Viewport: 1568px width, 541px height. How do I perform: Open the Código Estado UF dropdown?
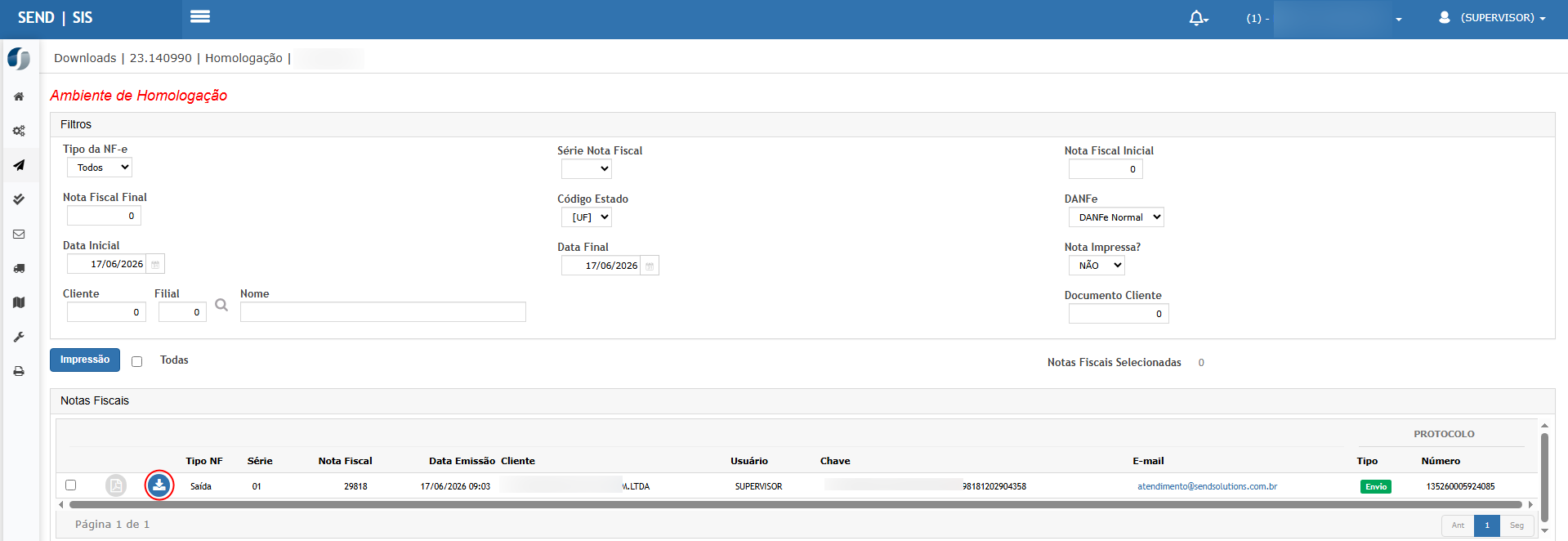pyautogui.click(x=587, y=217)
